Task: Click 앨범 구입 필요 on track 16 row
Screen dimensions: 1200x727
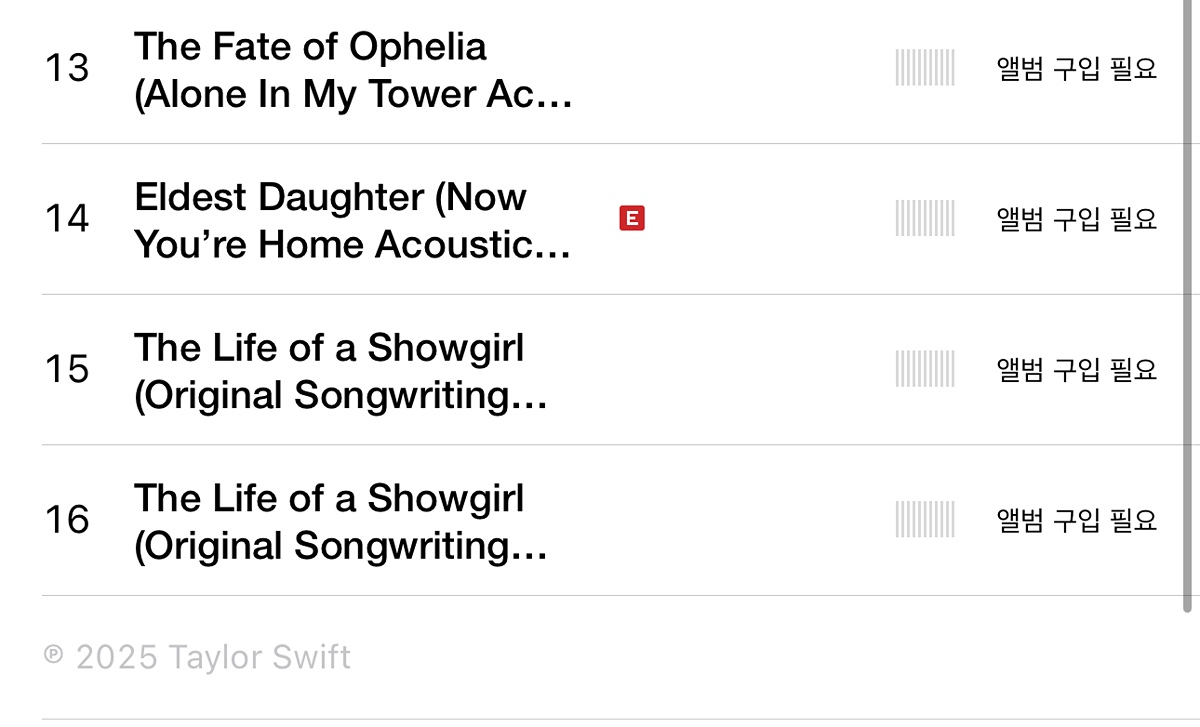Action: tap(1077, 520)
